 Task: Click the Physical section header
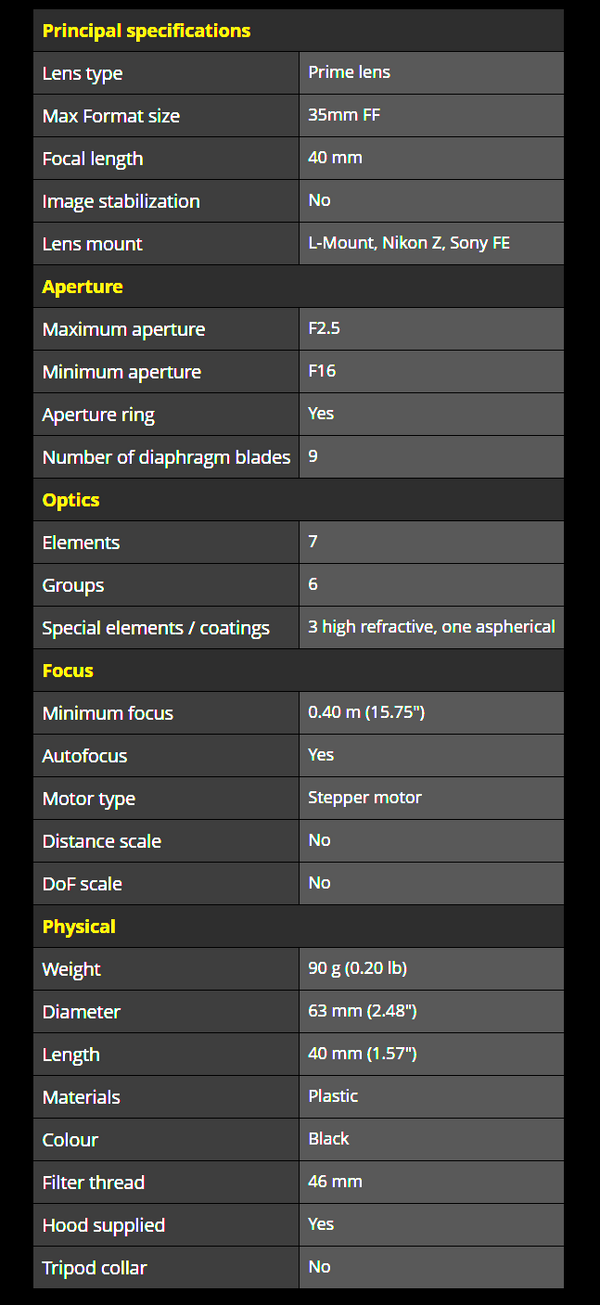pos(79,927)
